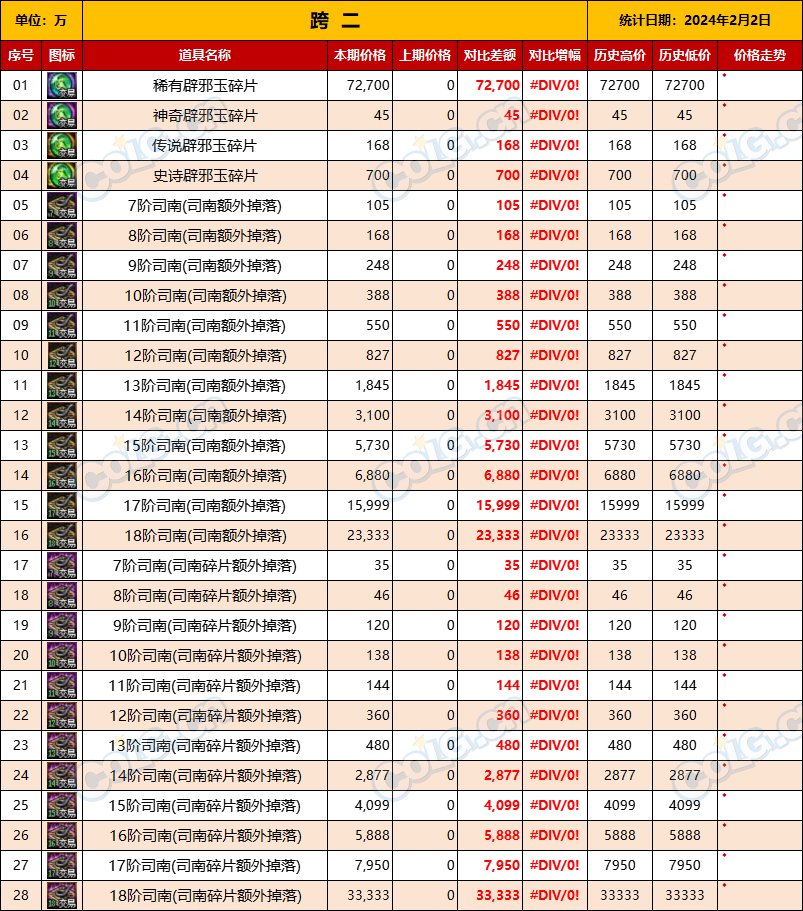The image size is (803, 911).
Task: Click the 本期价格 column header
Action: click(x=360, y=55)
